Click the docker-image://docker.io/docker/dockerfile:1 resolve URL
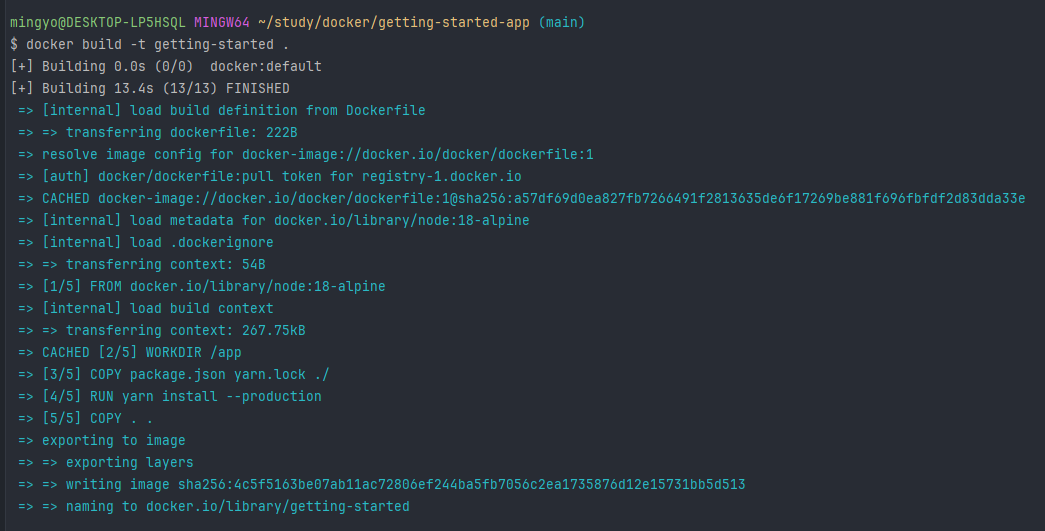The image size is (1045, 531). 418,155
